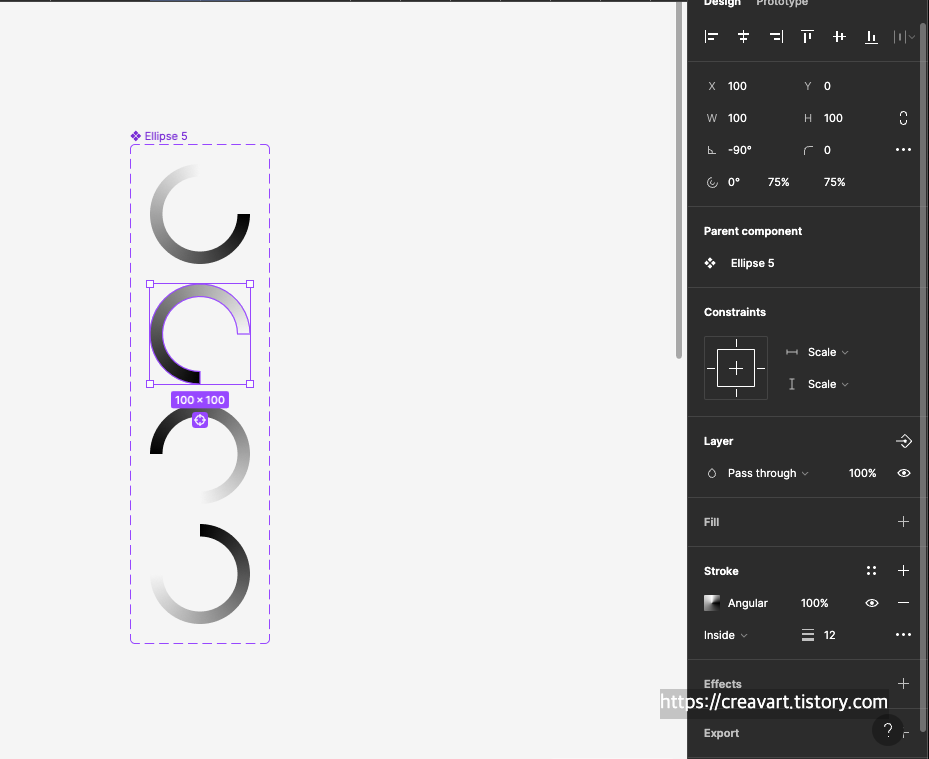
Task: Click the constraints box widget
Action: click(736, 369)
